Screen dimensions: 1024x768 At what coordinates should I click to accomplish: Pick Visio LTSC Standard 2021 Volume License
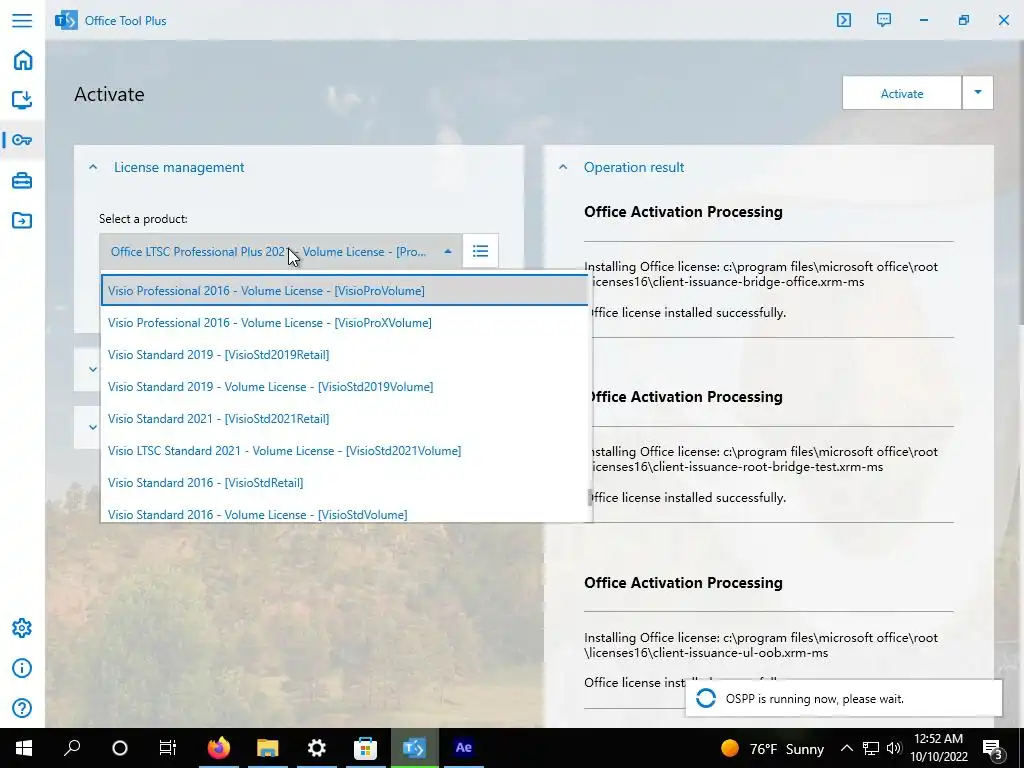tap(345, 451)
